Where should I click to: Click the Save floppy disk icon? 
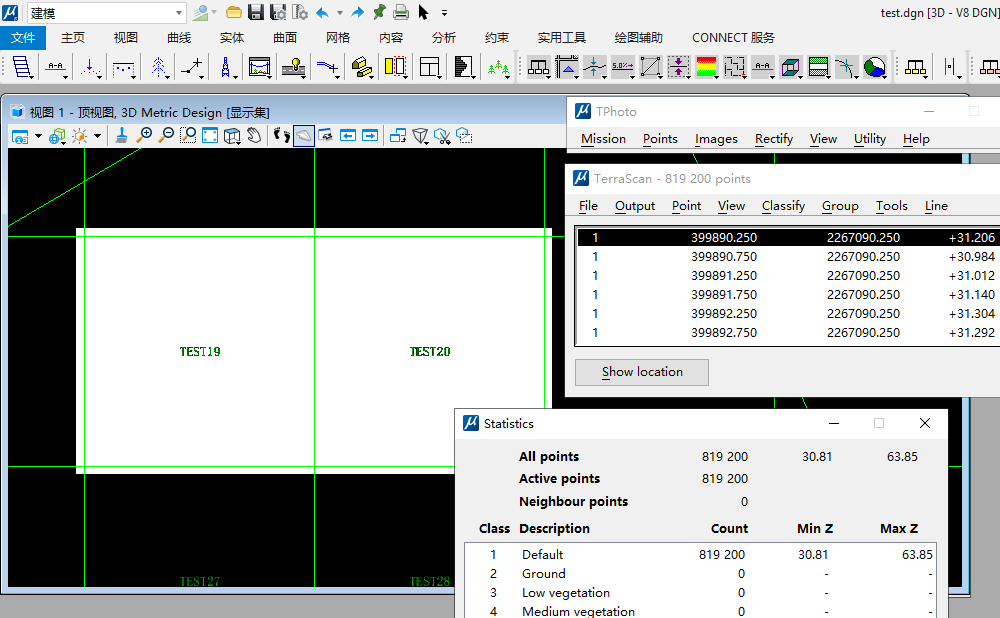[256, 12]
